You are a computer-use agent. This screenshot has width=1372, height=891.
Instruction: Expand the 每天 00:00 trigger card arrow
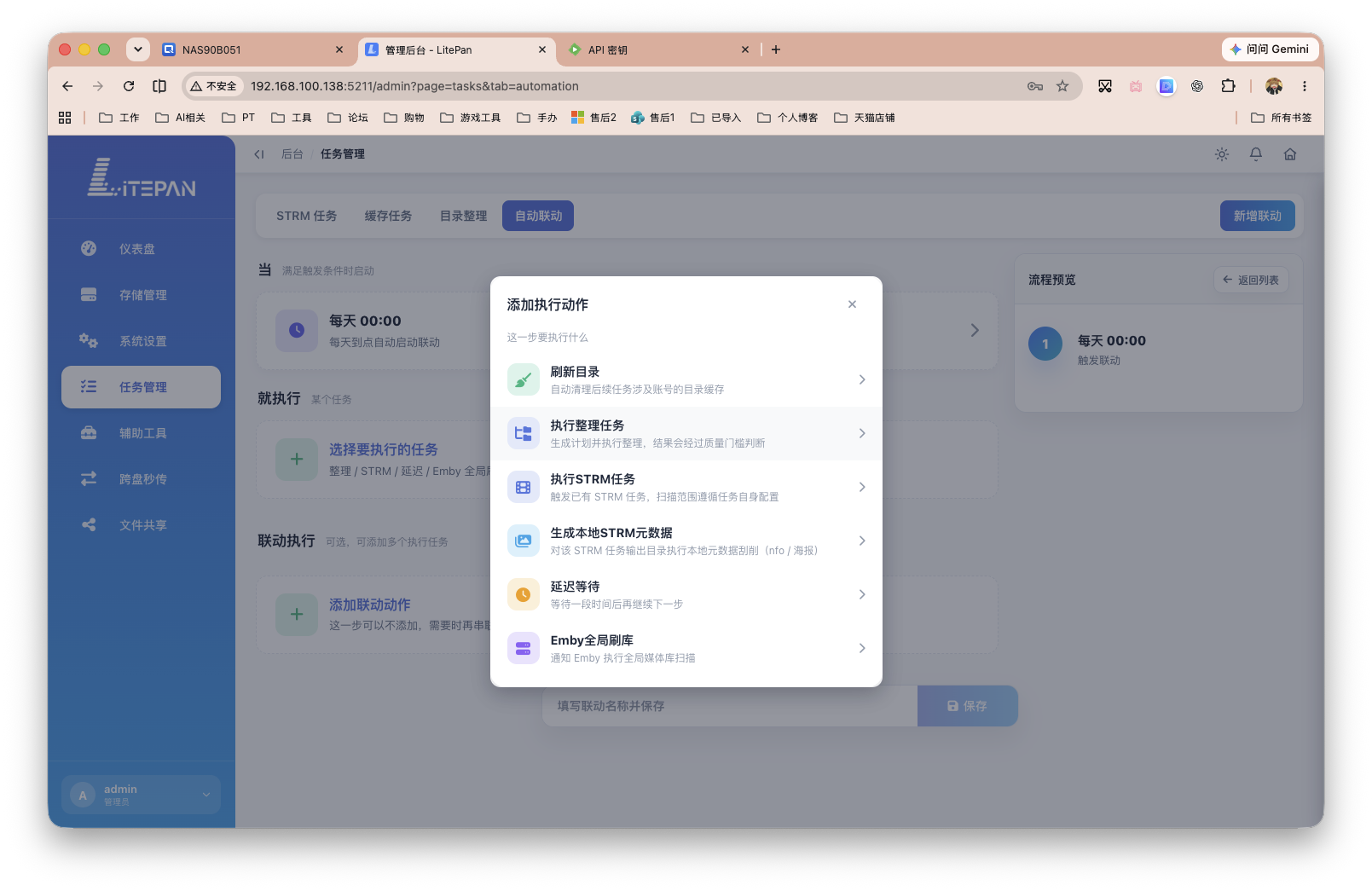(x=975, y=330)
